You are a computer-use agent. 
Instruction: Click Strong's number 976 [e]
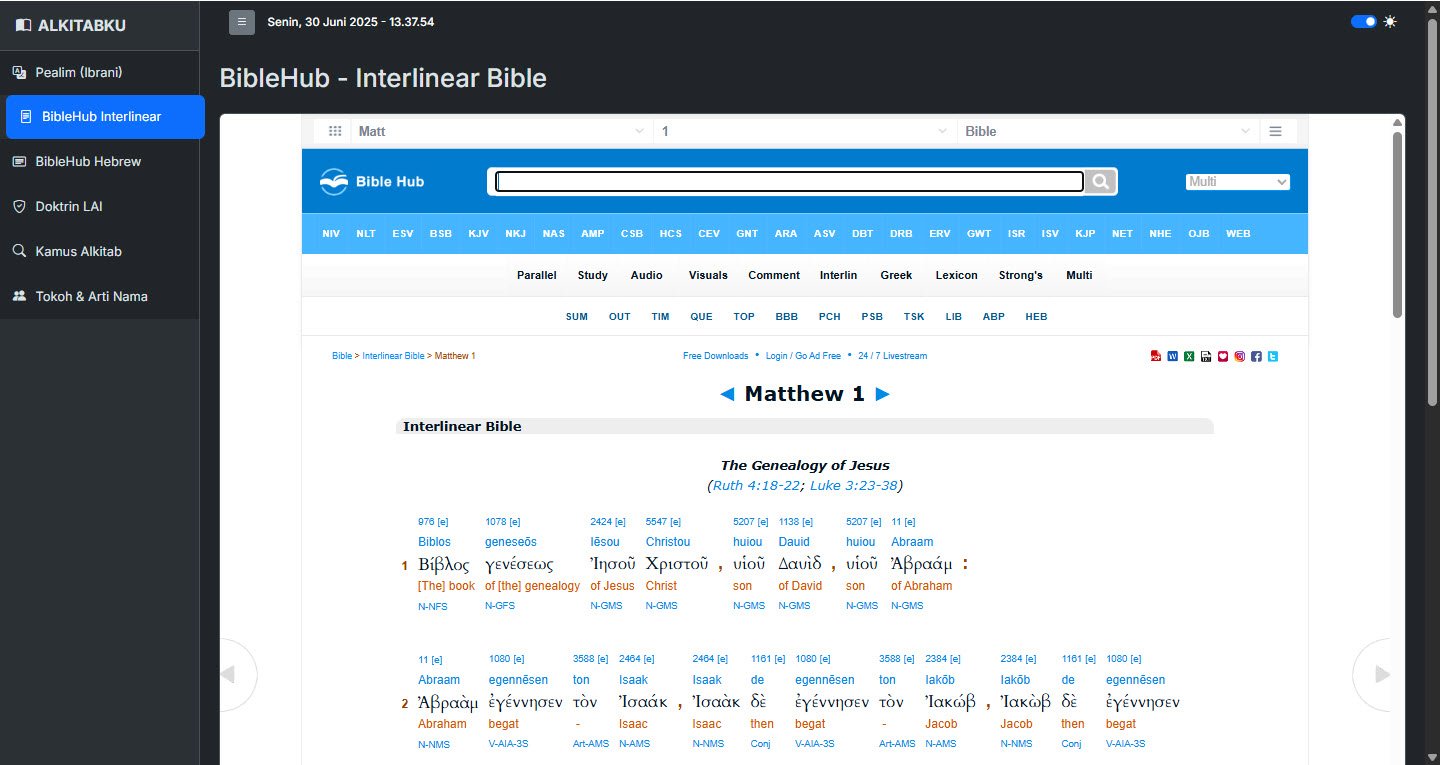tap(433, 522)
